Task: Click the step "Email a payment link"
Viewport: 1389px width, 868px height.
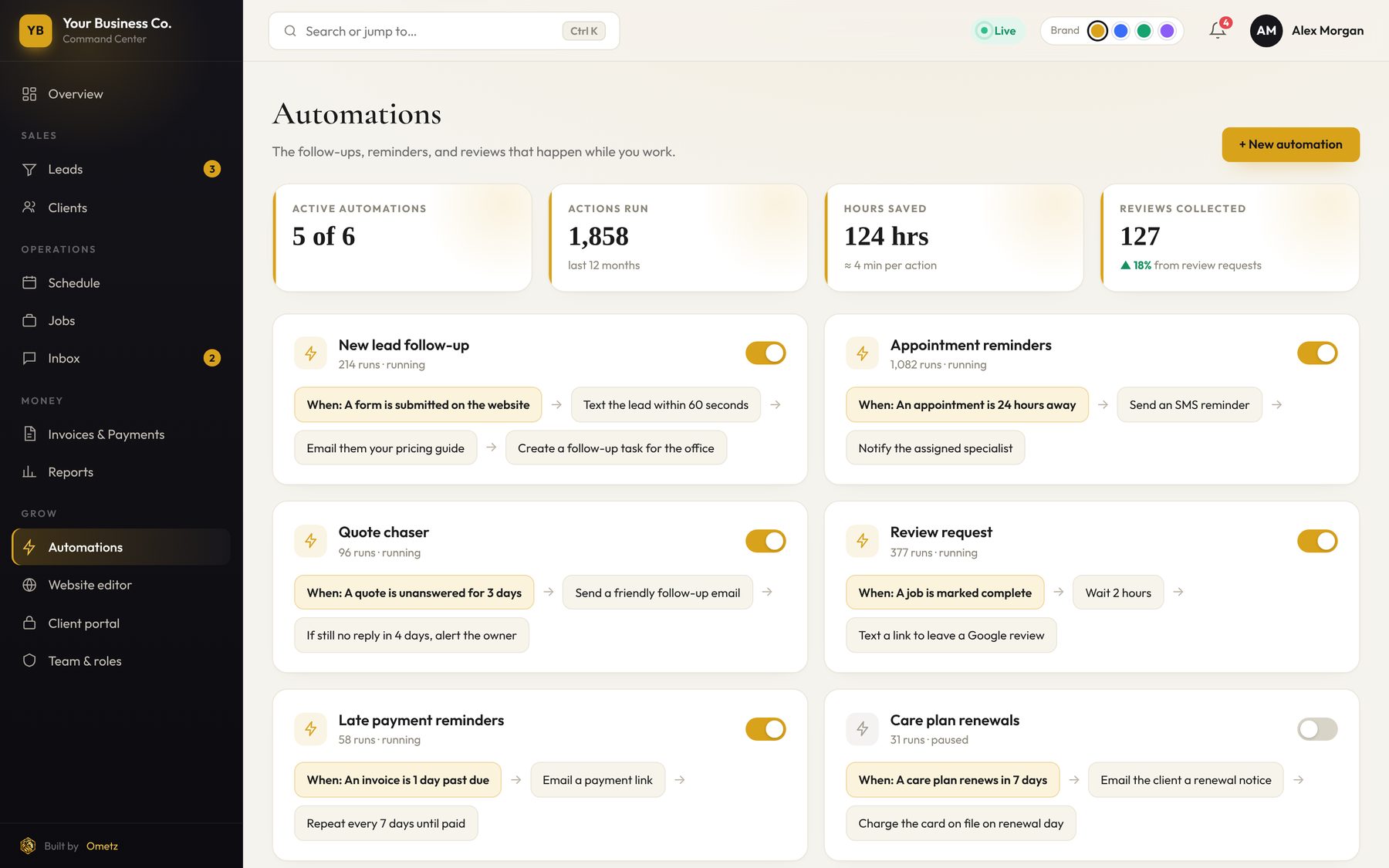Action: pos(597,780)
